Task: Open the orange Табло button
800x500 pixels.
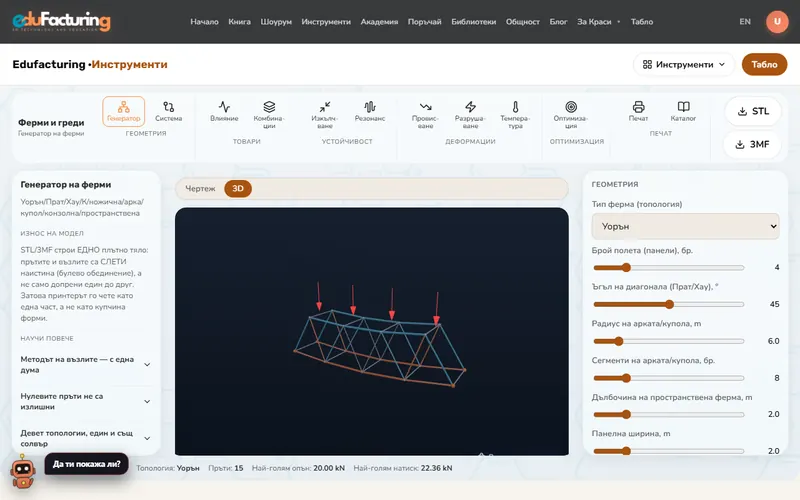Action: tap(764, 64)
